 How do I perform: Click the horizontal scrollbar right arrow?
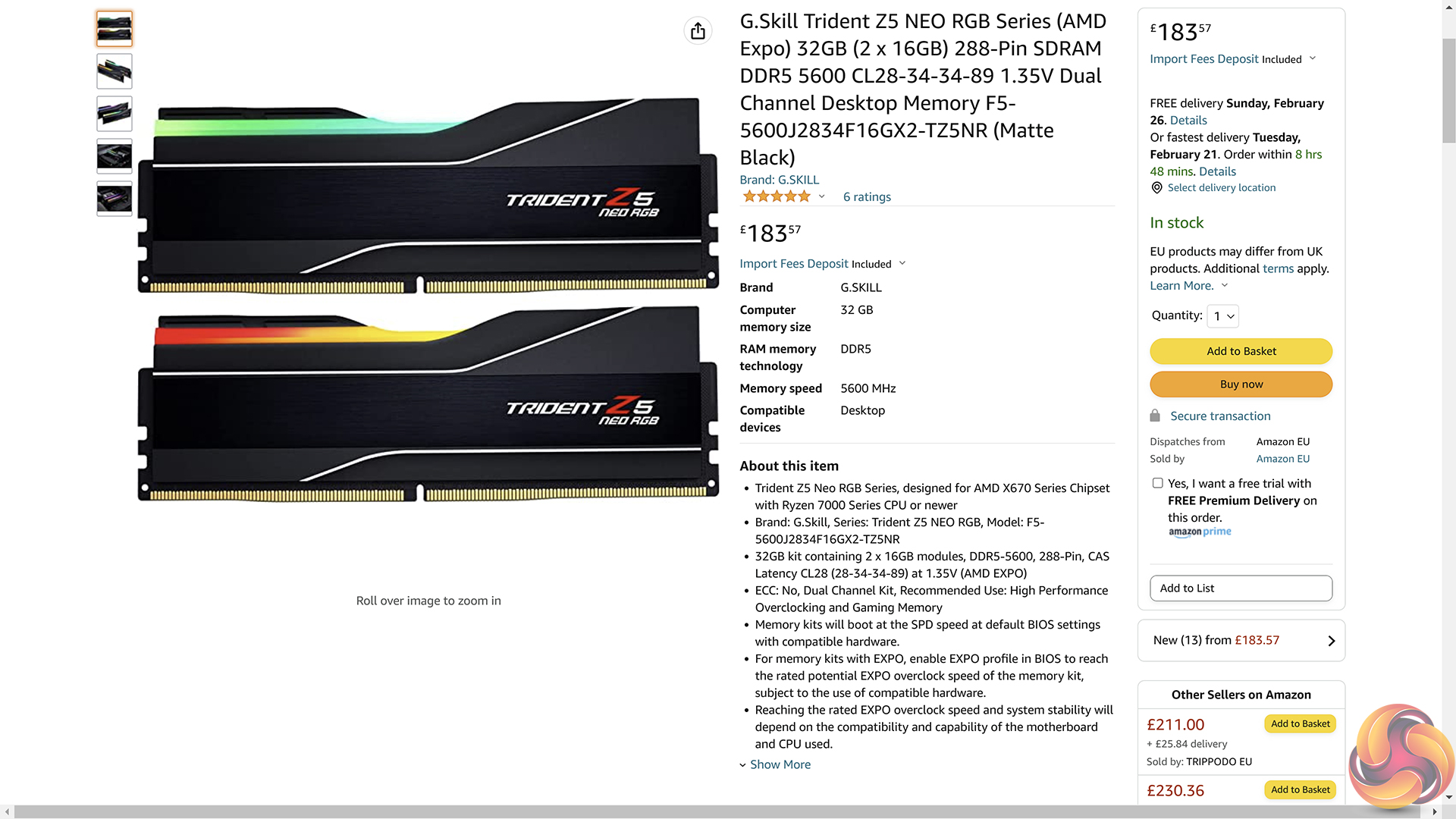click(1435, 811)
